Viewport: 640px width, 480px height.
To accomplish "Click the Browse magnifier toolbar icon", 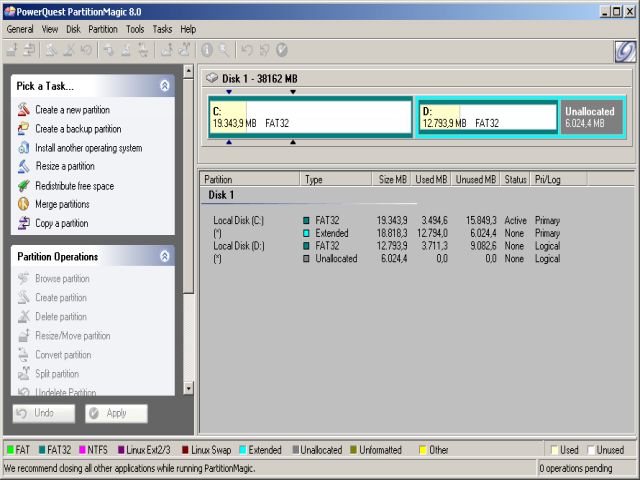I will 224,50.
